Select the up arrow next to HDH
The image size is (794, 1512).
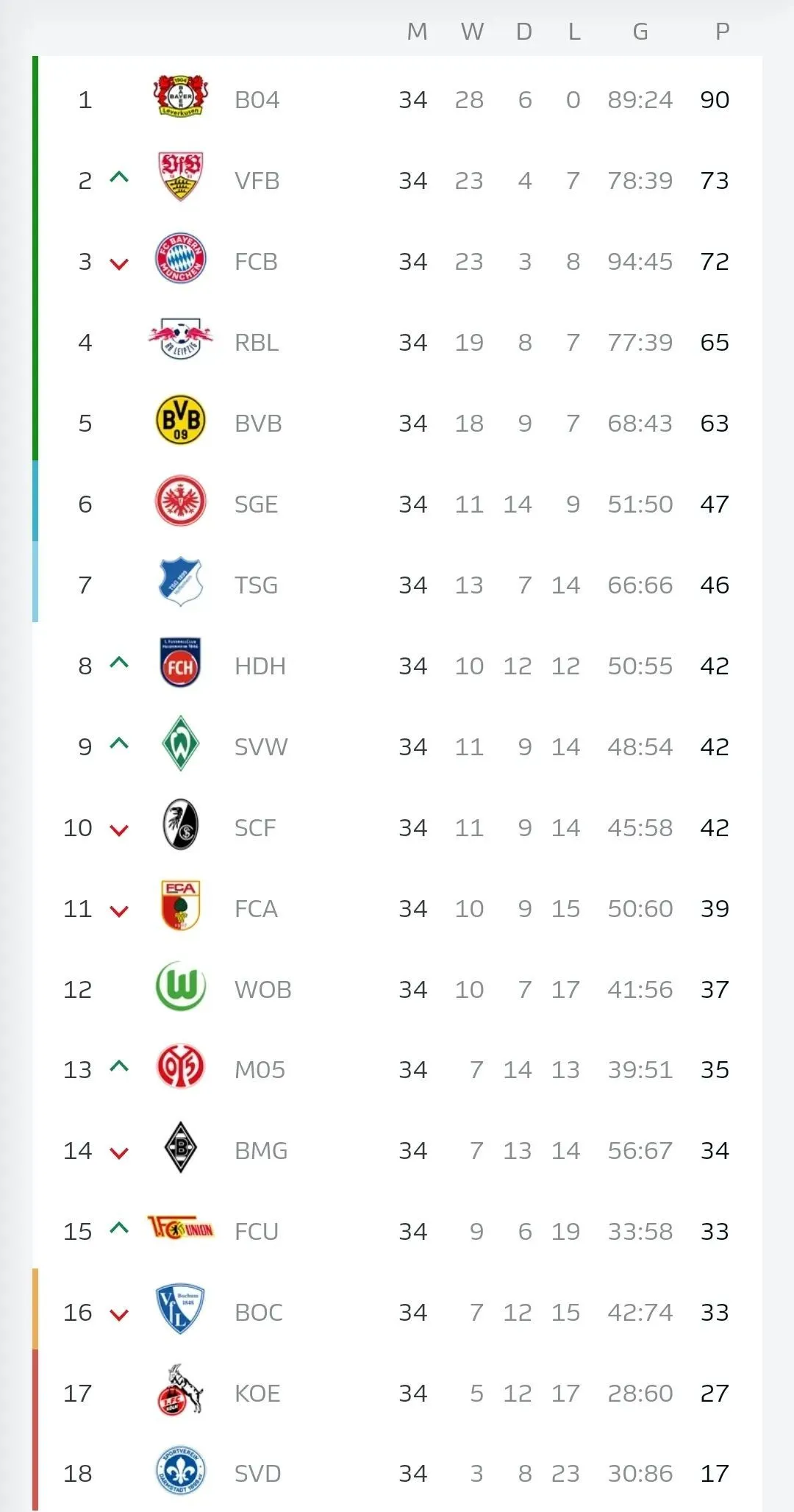[119, 663]
